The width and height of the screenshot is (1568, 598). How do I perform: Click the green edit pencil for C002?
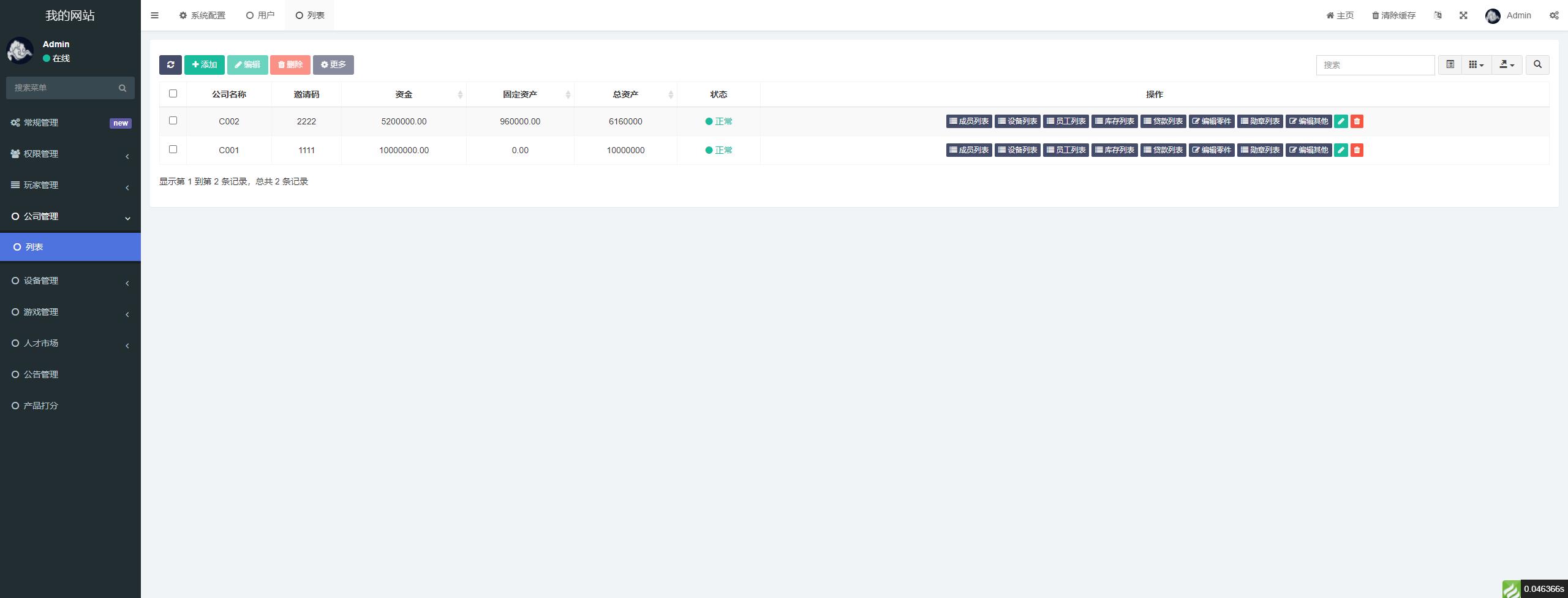1341,121
